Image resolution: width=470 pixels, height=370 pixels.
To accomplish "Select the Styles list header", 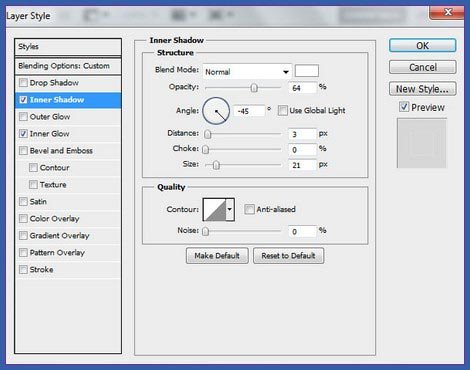I will (x=68, y=47).
